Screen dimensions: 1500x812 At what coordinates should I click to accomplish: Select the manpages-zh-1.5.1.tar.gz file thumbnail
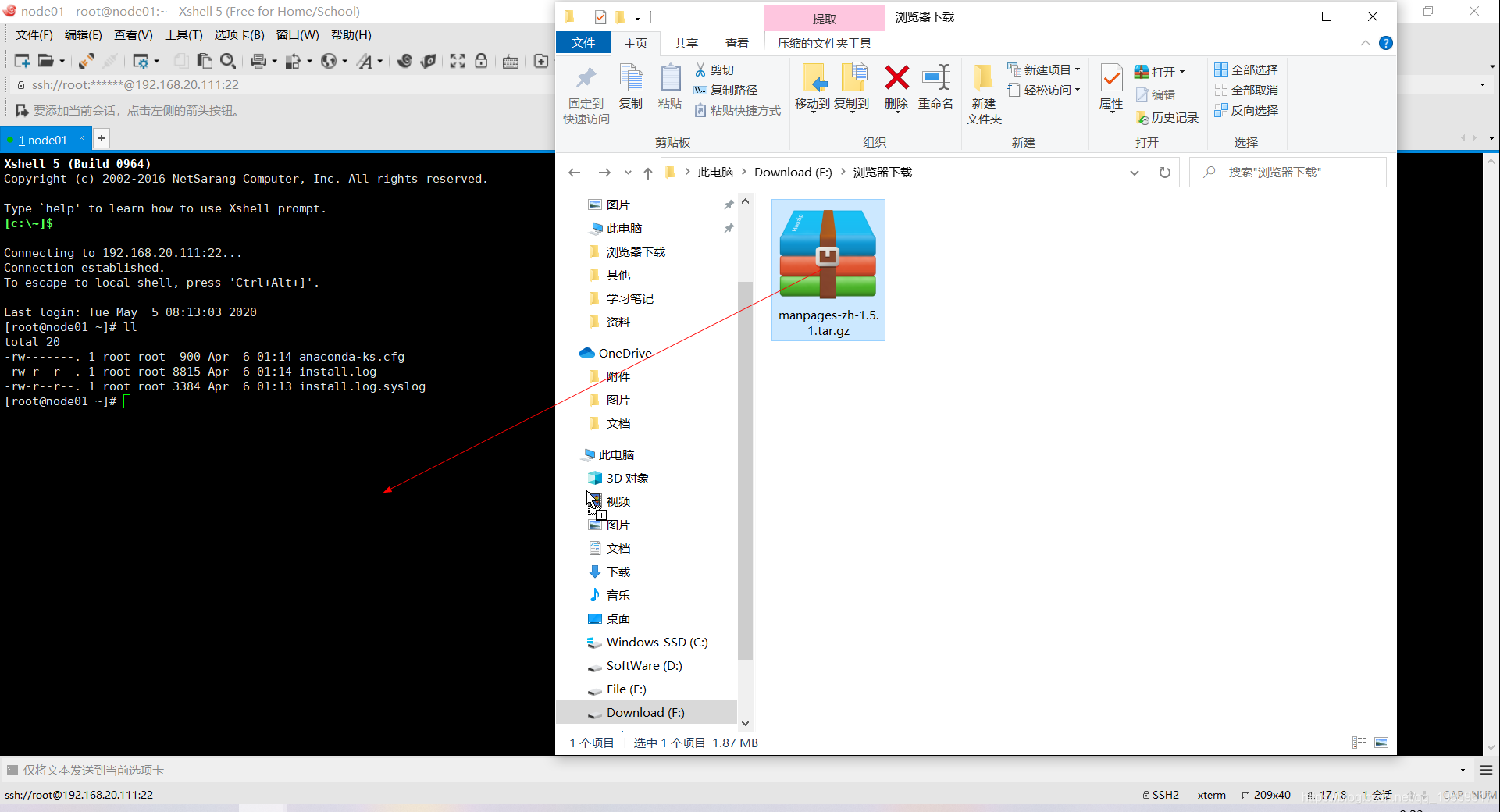pyautogui.click(x=828, y=270)
